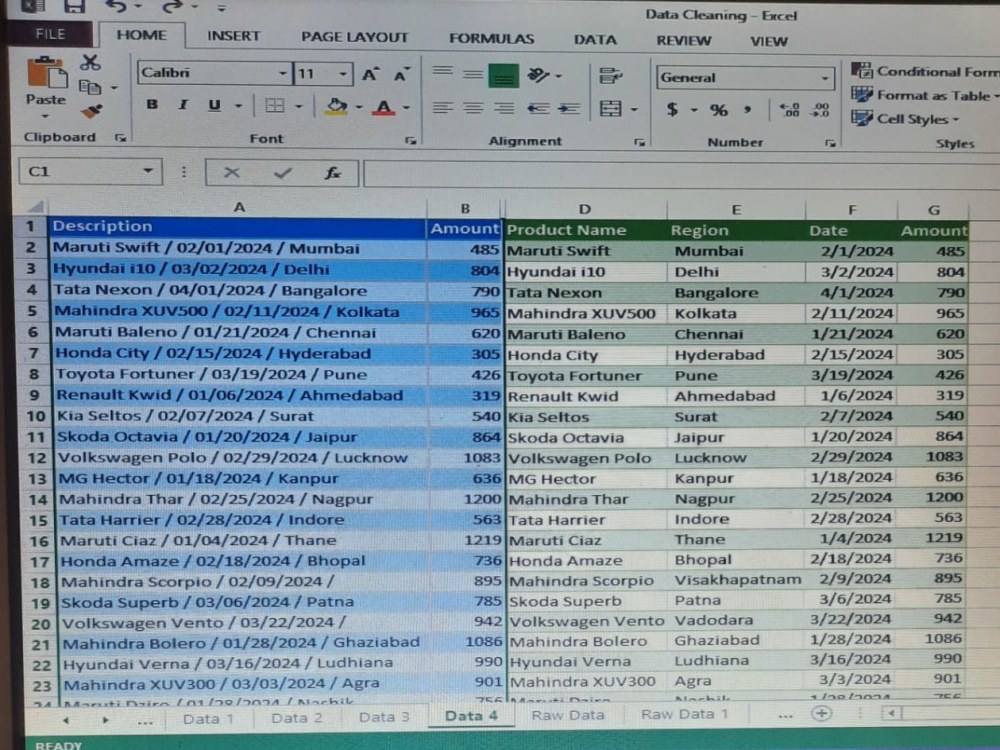Click the formula bar Cancel X button

[232, 172]
